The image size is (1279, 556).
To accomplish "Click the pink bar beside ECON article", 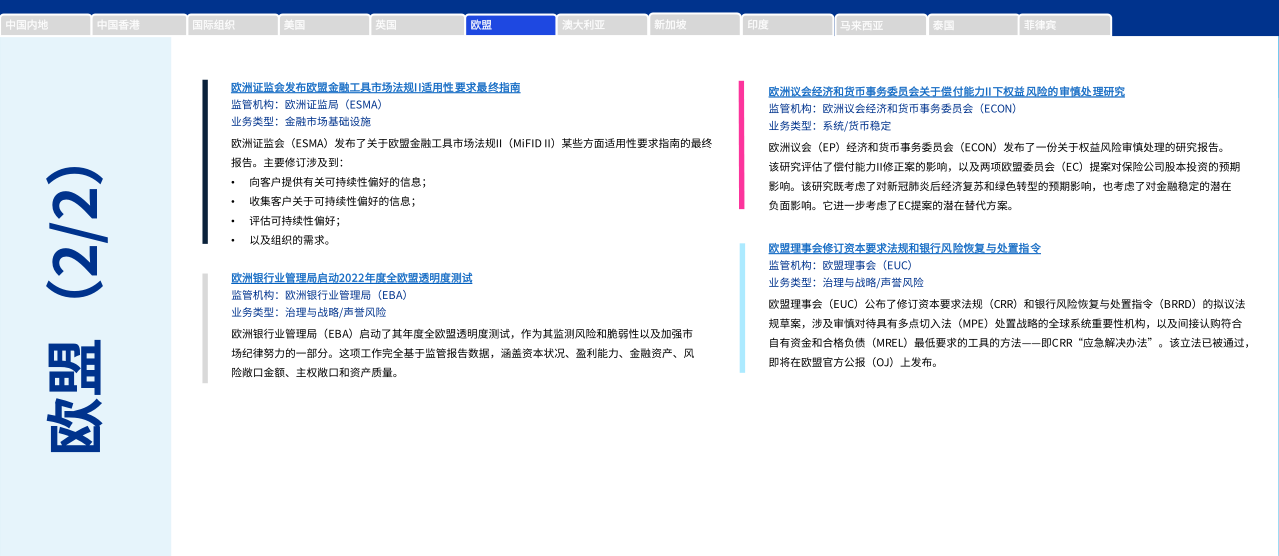I will pos(741,145).
